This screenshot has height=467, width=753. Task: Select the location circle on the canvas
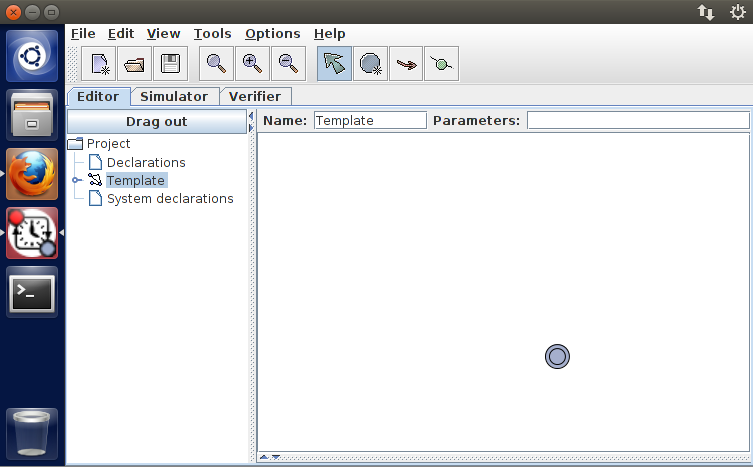pos(557,356)
